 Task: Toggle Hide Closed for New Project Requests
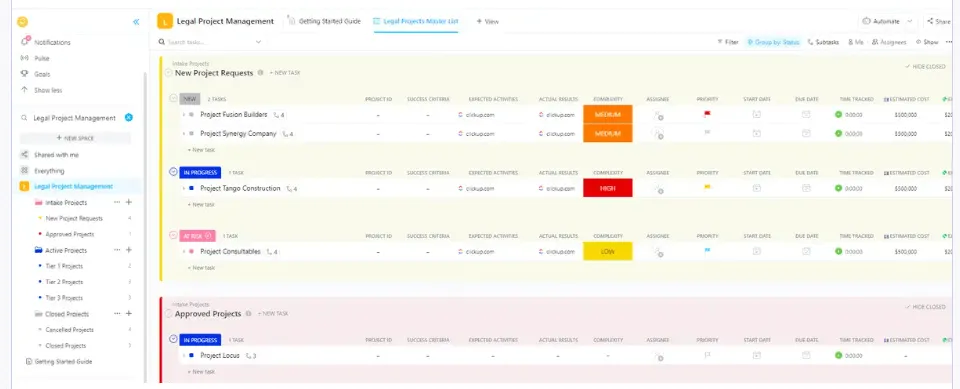pyautogui.click(x=925, y=67)
